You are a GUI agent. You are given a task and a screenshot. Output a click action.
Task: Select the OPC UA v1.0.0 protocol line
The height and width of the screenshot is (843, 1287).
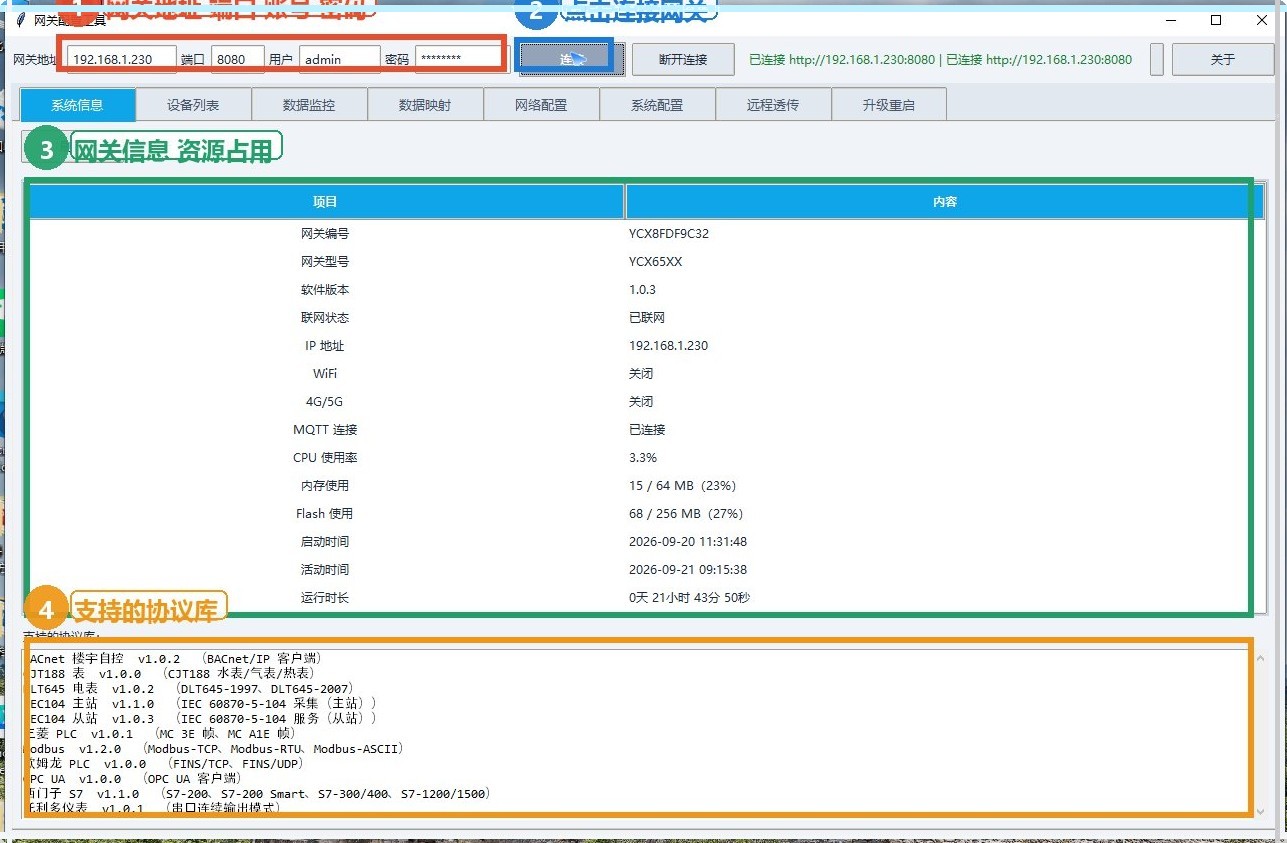tap(132, 778)
